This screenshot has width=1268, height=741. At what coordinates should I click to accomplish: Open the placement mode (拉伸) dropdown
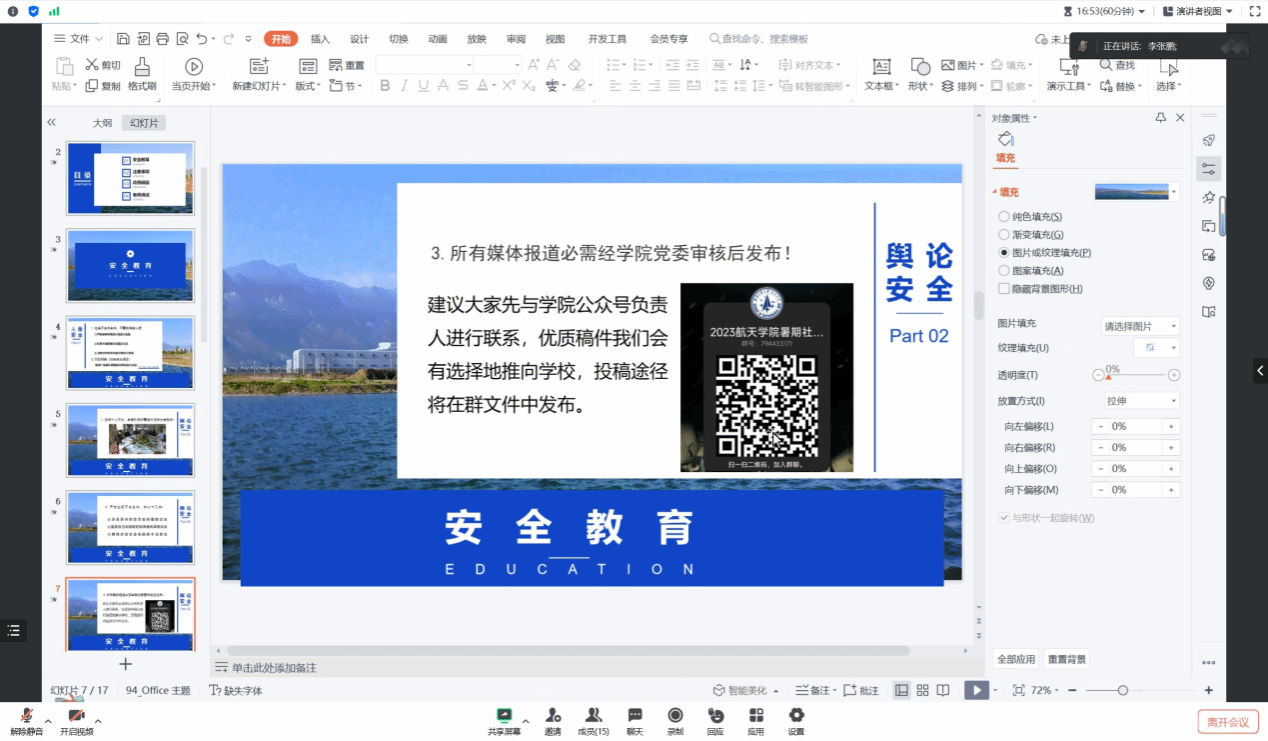1140,401
